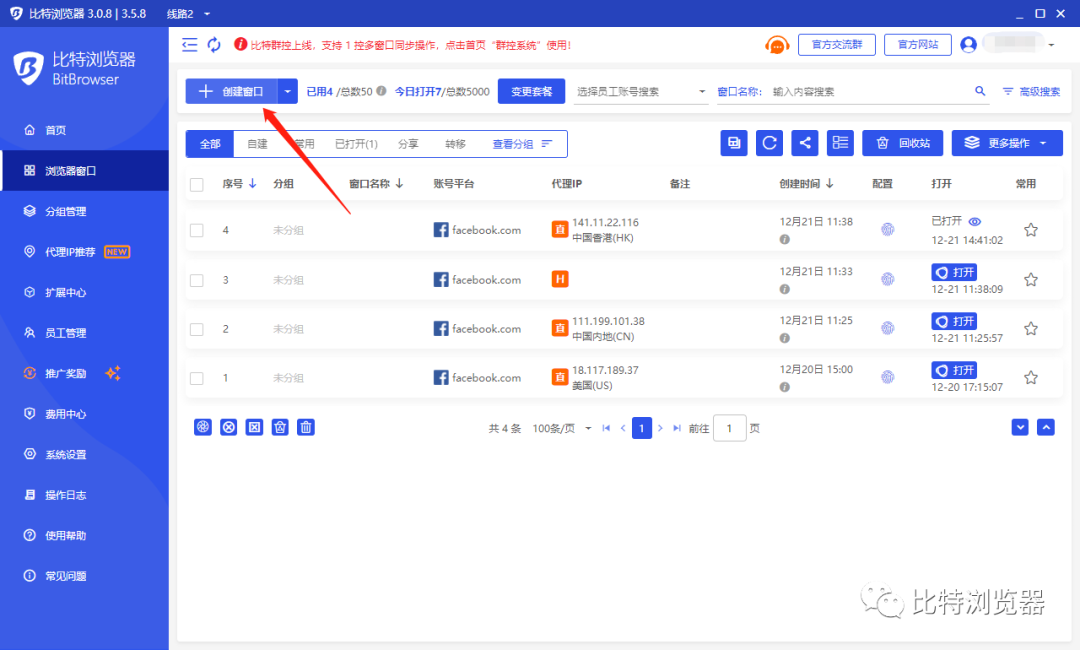The image size is (1080, 650).
Task: Expand the 创建窗口 button's dropdown arrow
Action: tap(287, 91)
